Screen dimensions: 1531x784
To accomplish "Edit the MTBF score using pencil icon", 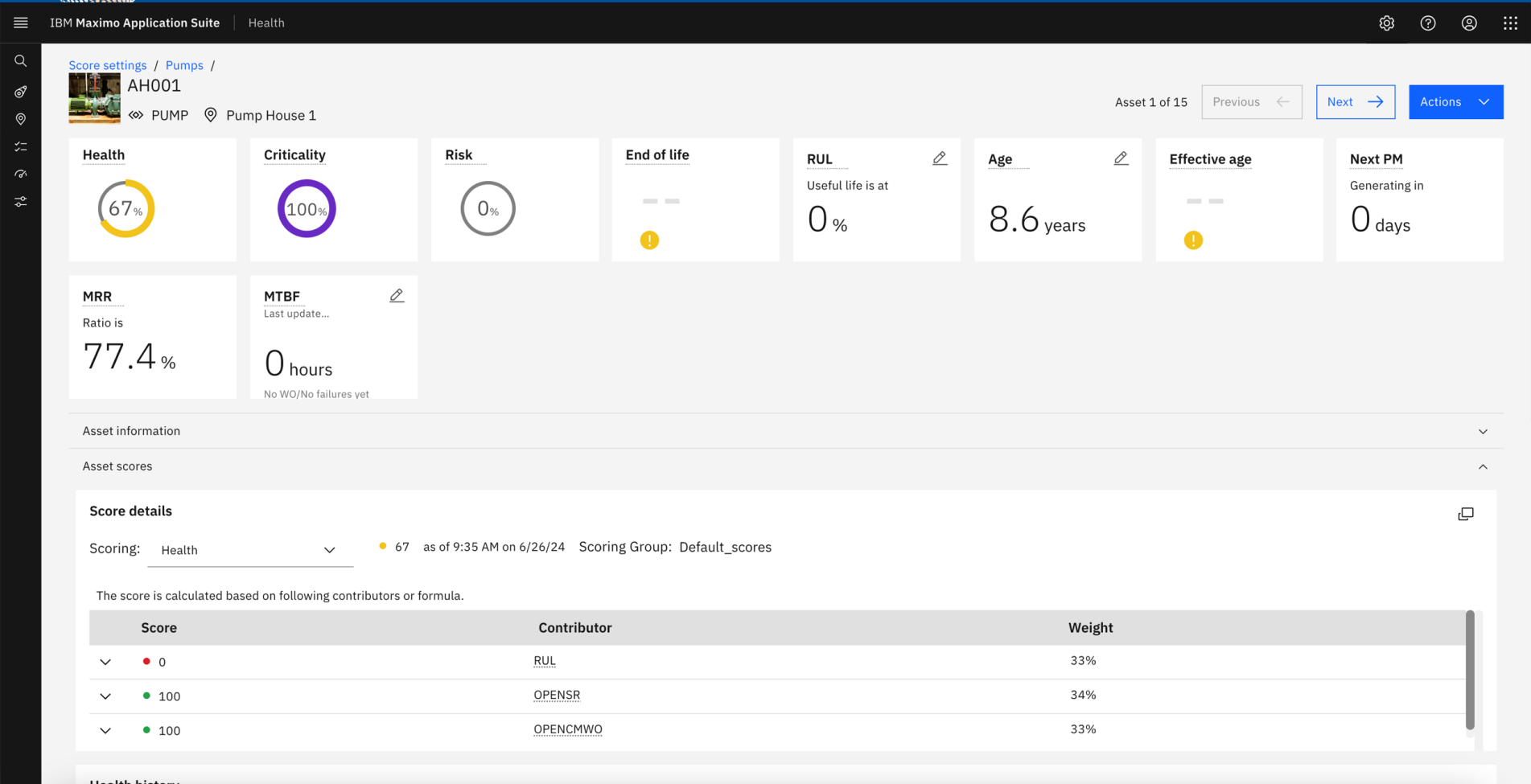I will point(397,295).
